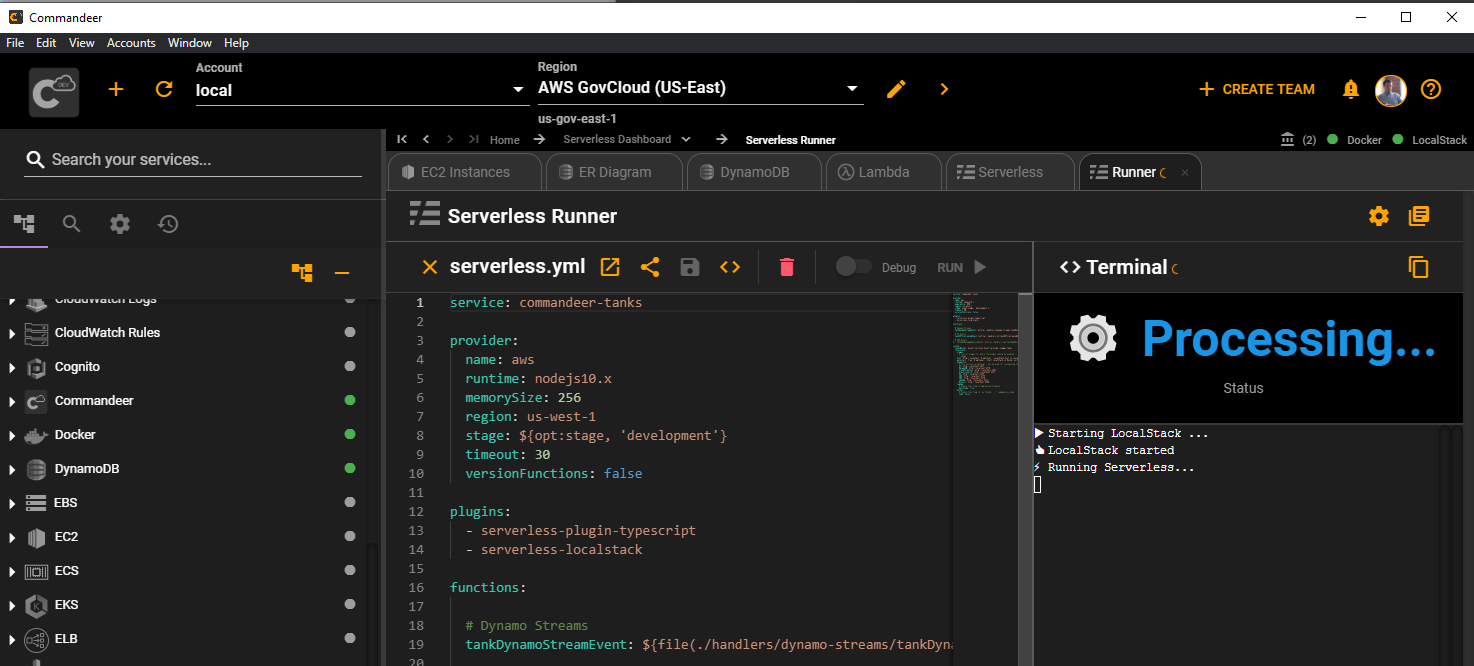Expand the Cognito tree item

click(x=12, y=367)
